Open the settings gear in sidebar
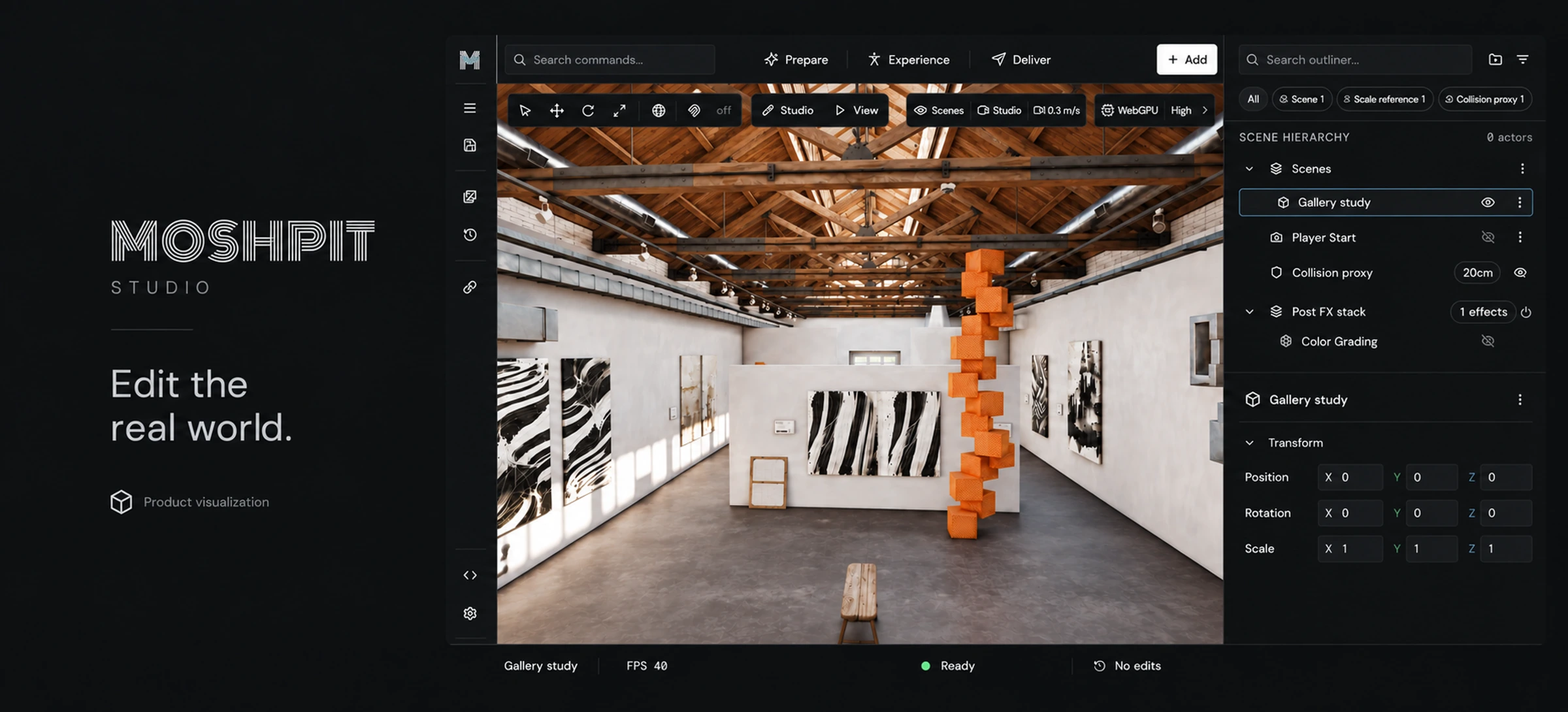1568x712 pixels. (470, 613)
